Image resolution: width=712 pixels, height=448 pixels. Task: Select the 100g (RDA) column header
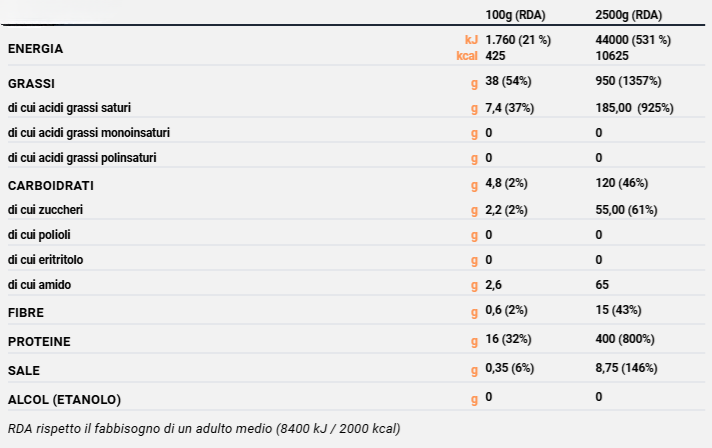518,15
